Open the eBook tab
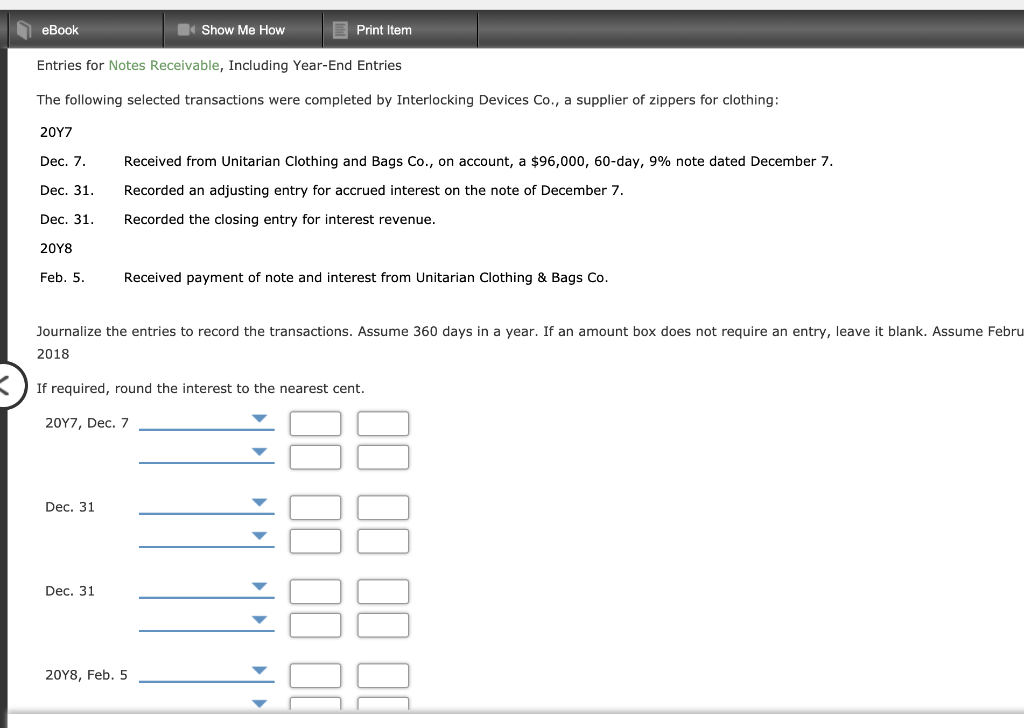The width and height of the screenshot is (1024, 728). [86, 30]
